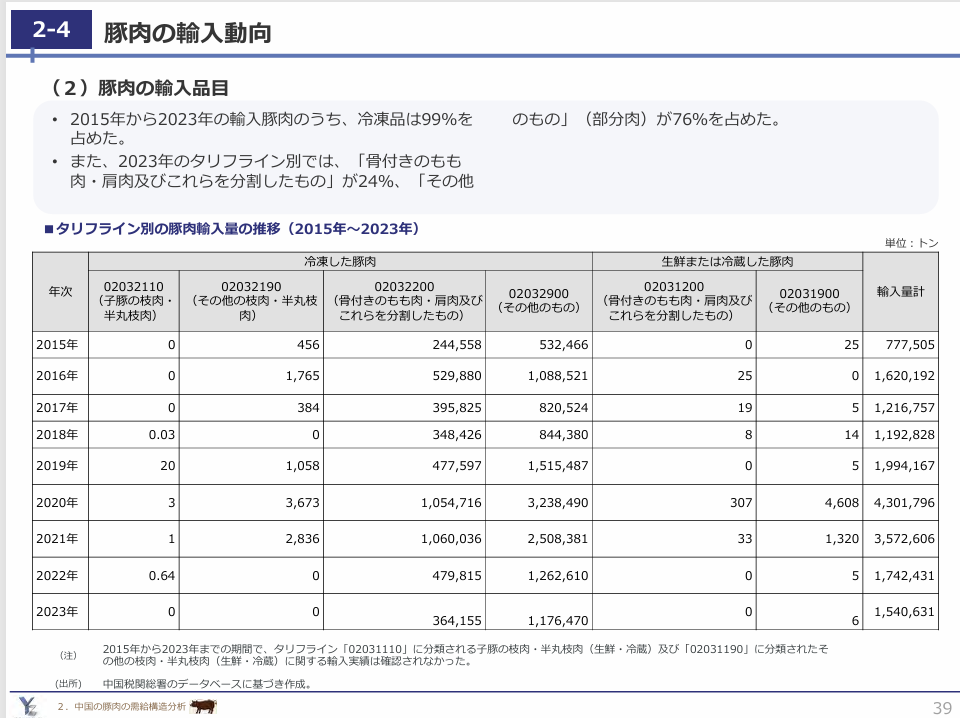Select the text ending 76%を占めた

(x=647, y=119)
